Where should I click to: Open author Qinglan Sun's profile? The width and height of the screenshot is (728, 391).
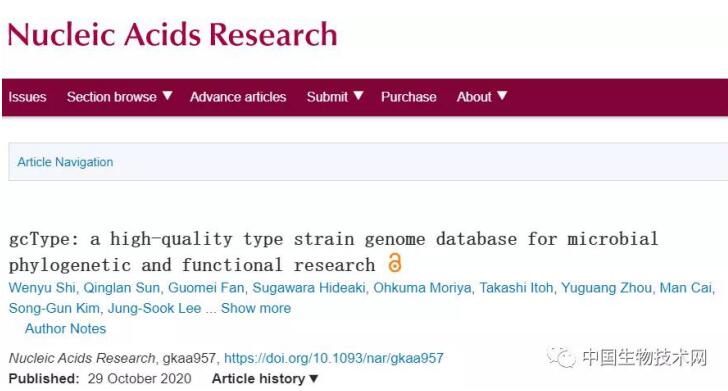coord(122,288)
